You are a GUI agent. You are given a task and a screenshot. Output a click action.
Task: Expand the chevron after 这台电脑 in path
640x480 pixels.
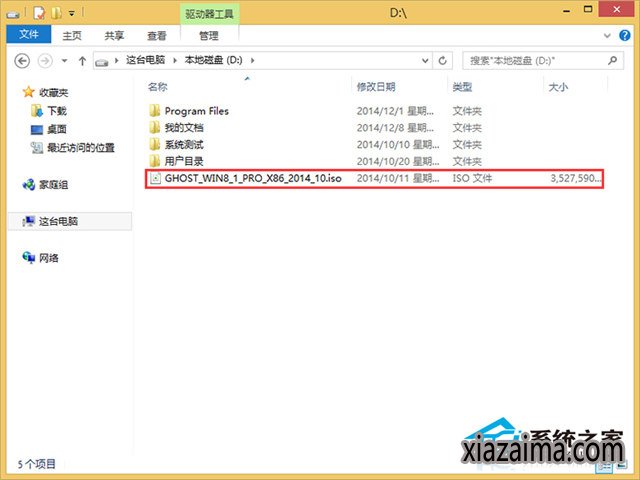click(x=175, y=60)
